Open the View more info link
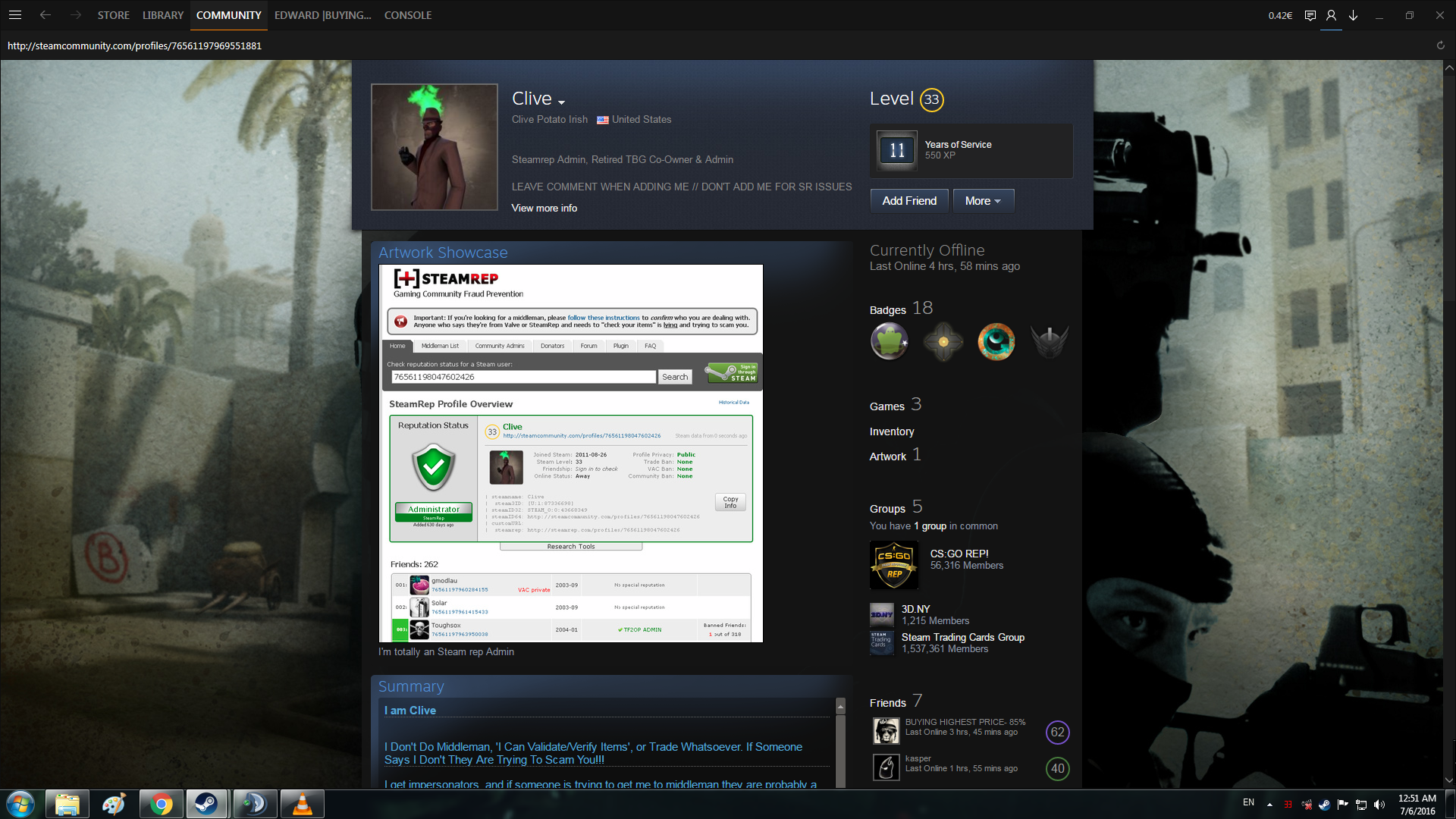 [544, 208]
